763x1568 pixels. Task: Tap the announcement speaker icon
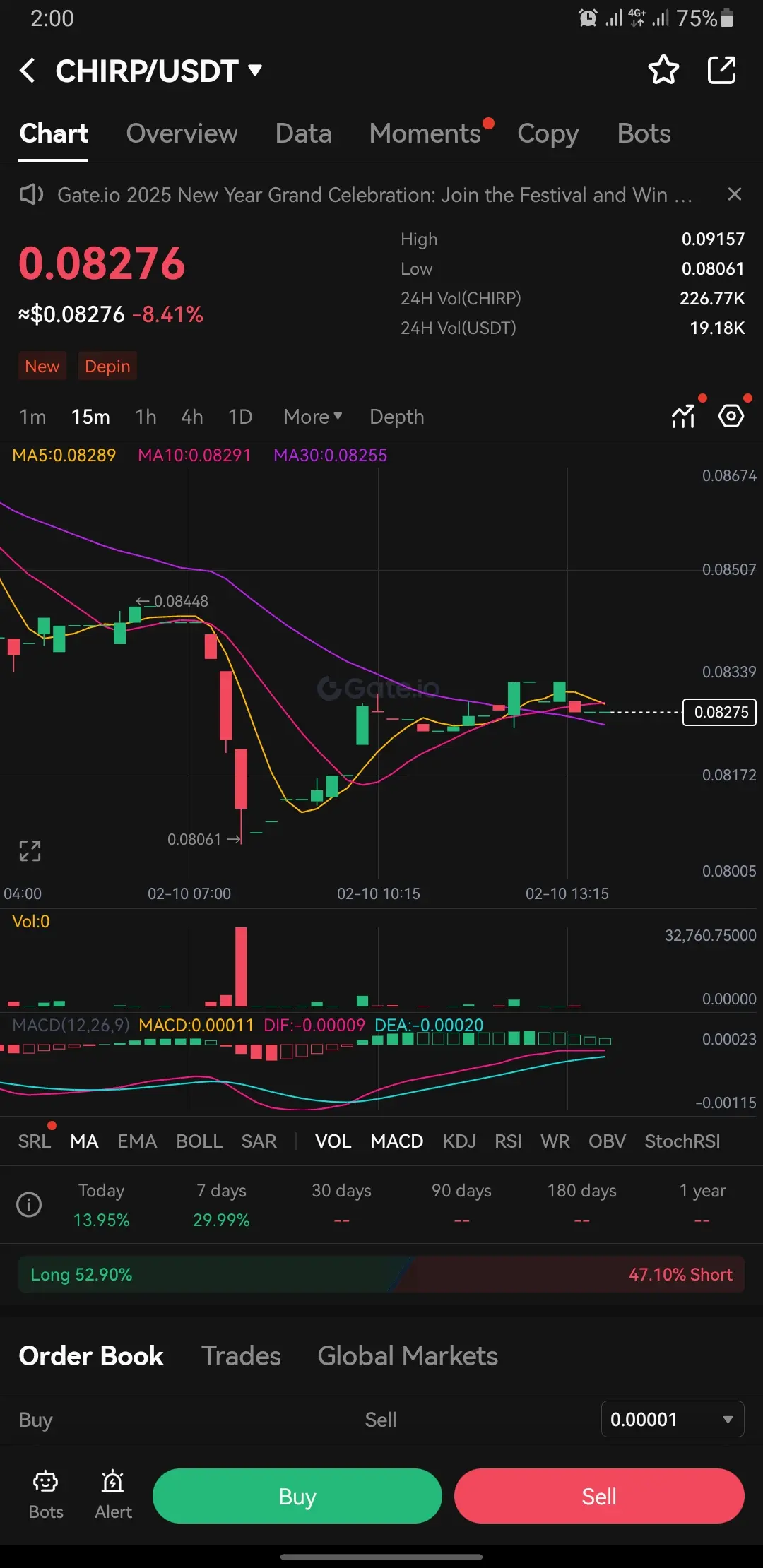pyautogui.click(x=31, y=194)
